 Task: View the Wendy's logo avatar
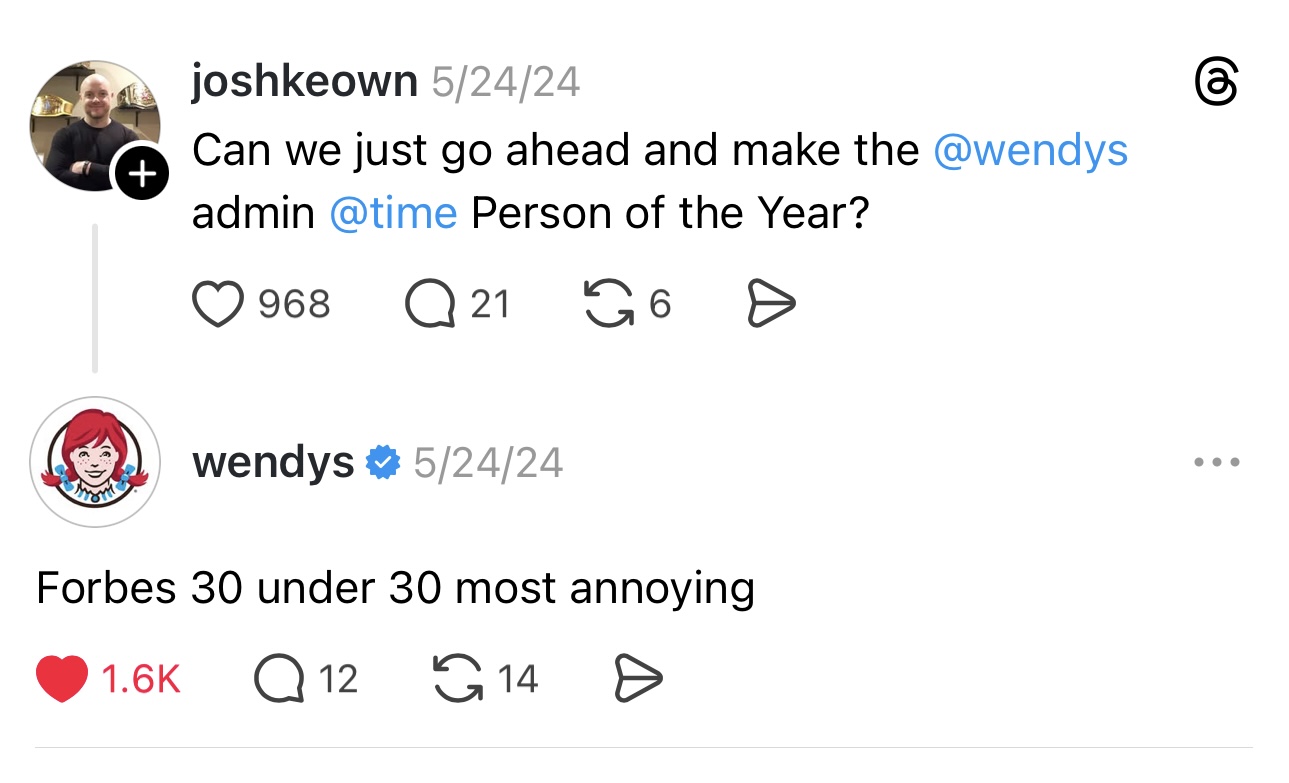click(94, 462)
